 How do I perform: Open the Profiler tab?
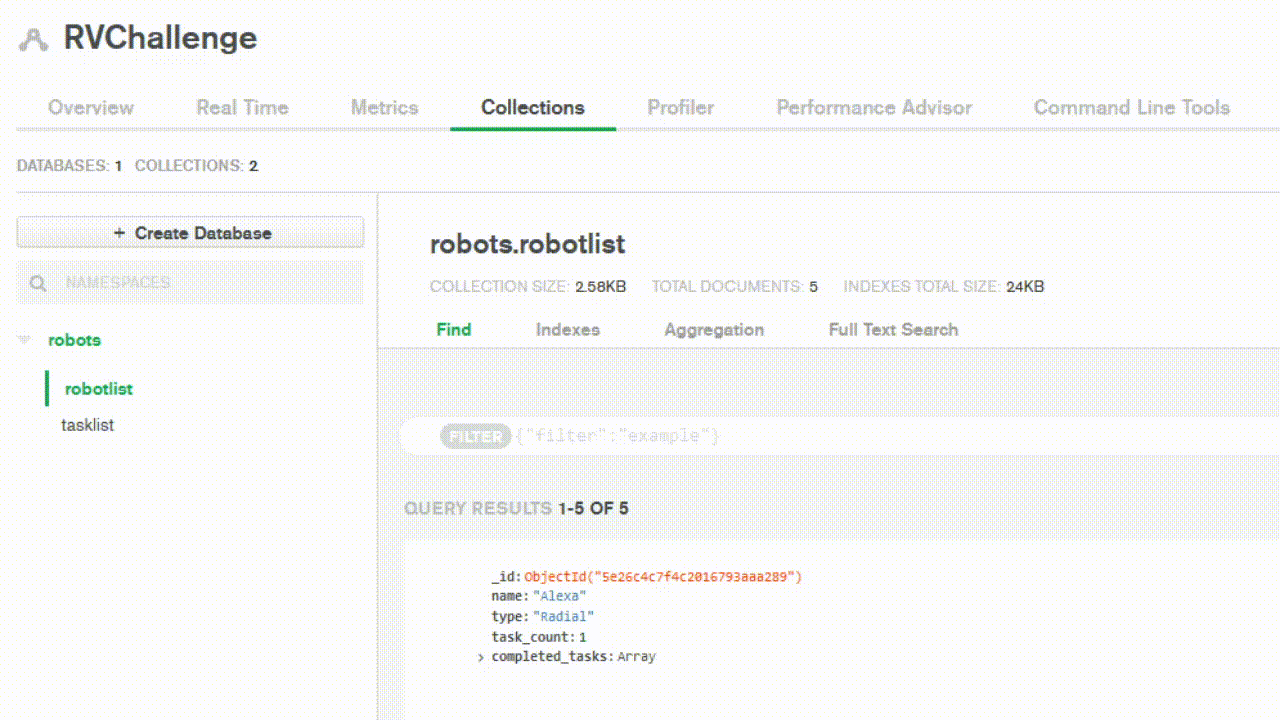[x=680, y=108]
